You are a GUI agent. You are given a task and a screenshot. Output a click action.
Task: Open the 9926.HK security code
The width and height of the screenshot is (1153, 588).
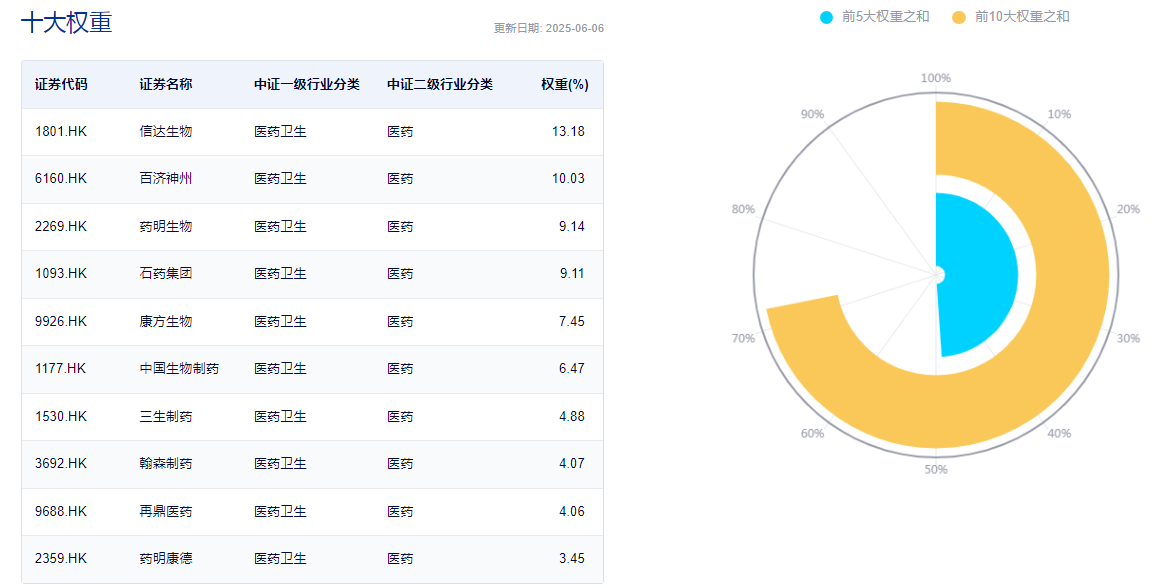click(x=61, y=321)
